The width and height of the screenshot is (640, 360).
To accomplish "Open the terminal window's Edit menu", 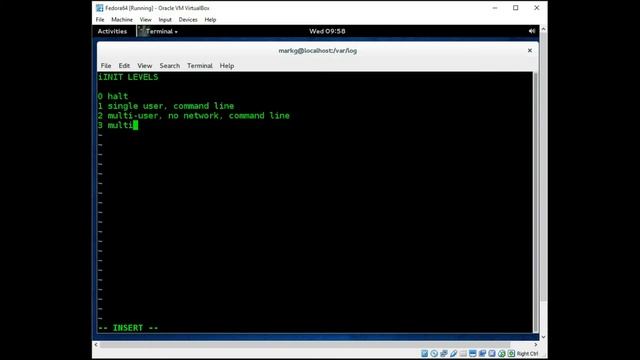I will 124,66.
